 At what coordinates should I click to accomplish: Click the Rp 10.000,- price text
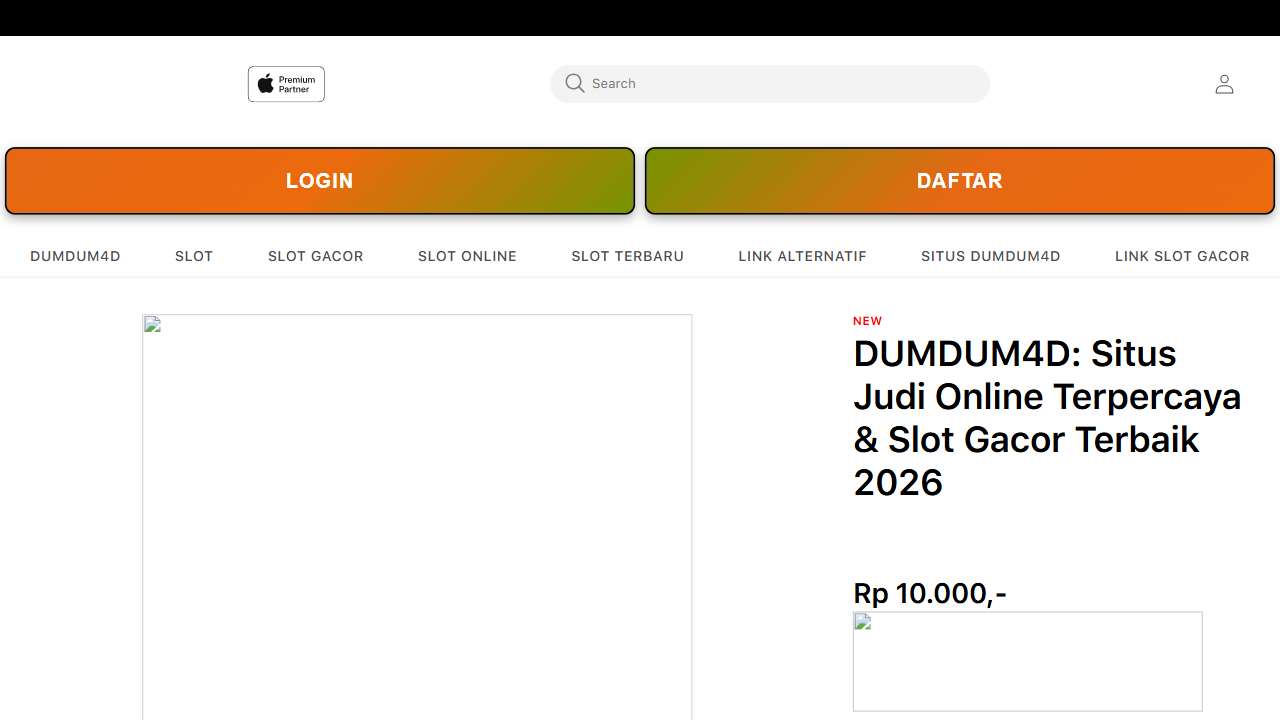[930, 593]
